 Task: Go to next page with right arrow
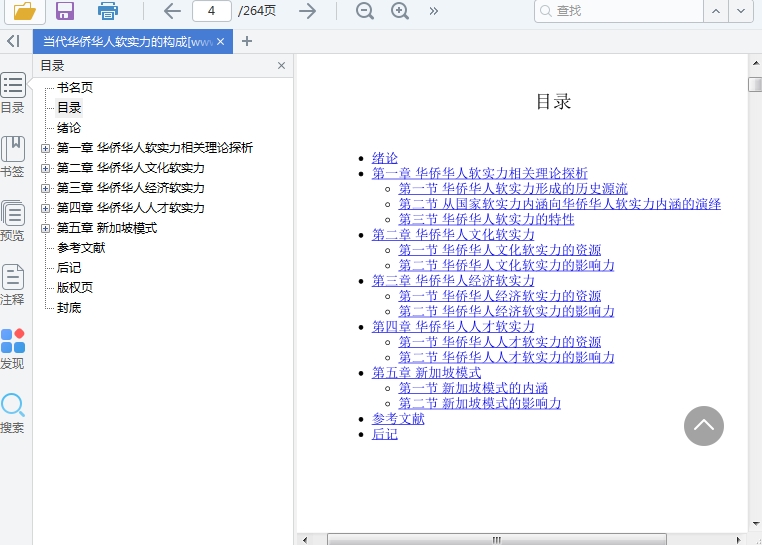pos(307,11)
